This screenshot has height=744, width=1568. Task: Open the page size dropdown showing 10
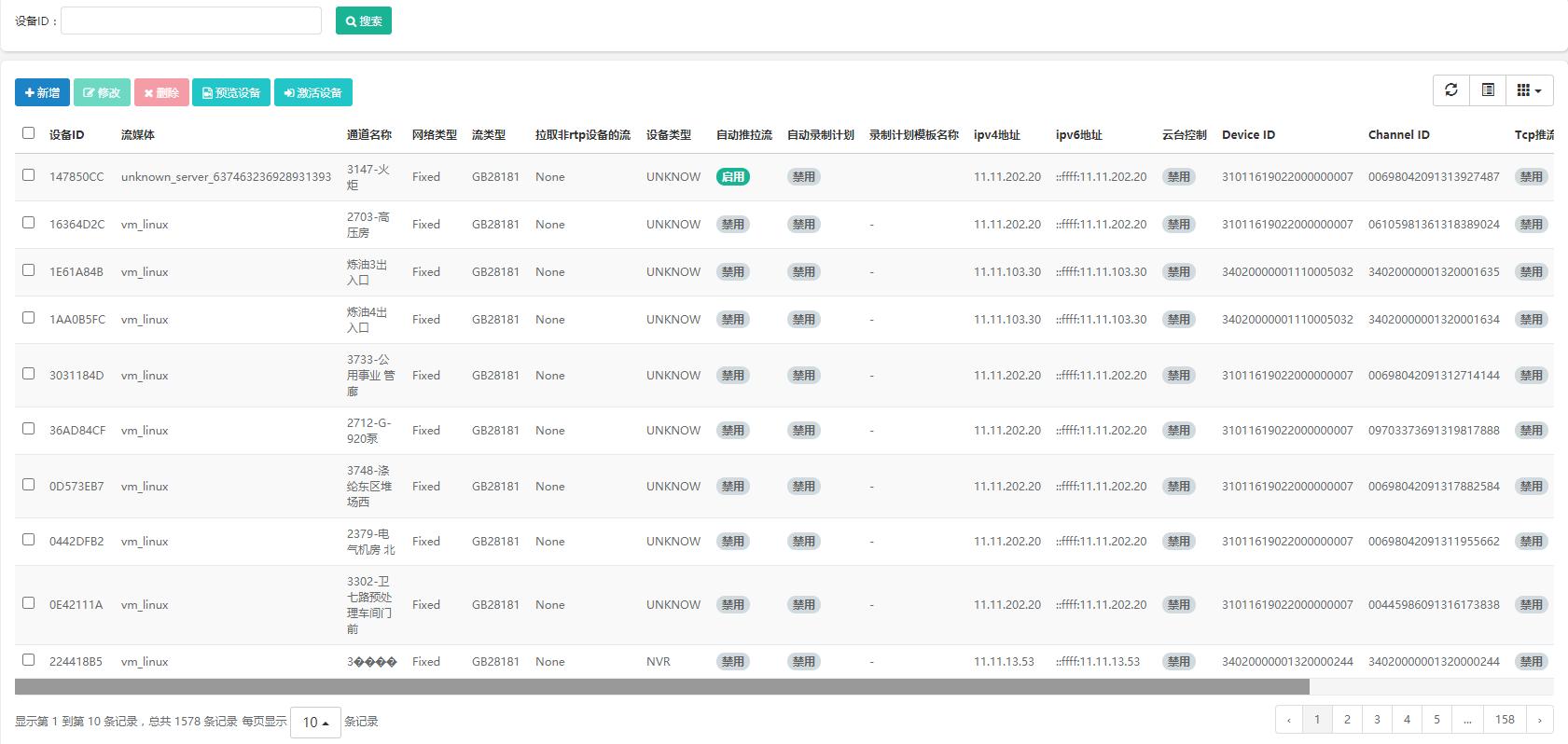click(315, 722)
